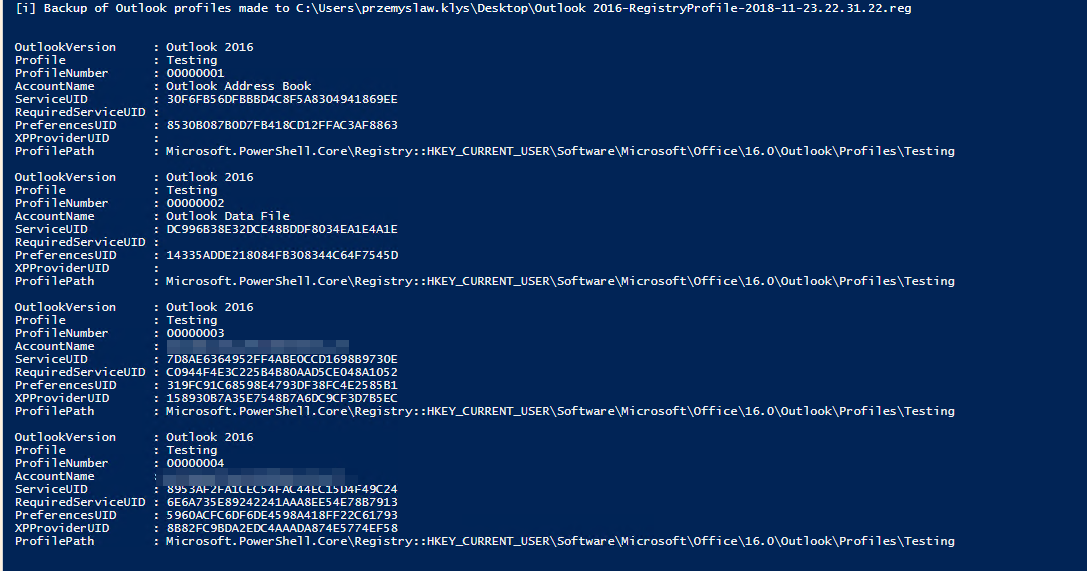Click ServiceUID value starting with 30F6FB56

(x=282, y=99)
